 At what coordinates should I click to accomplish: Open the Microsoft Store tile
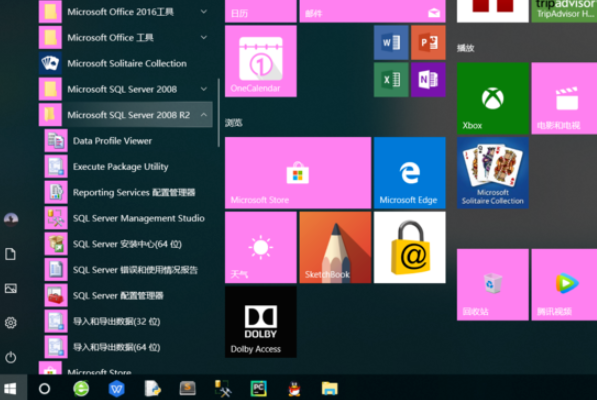(298, 173)
